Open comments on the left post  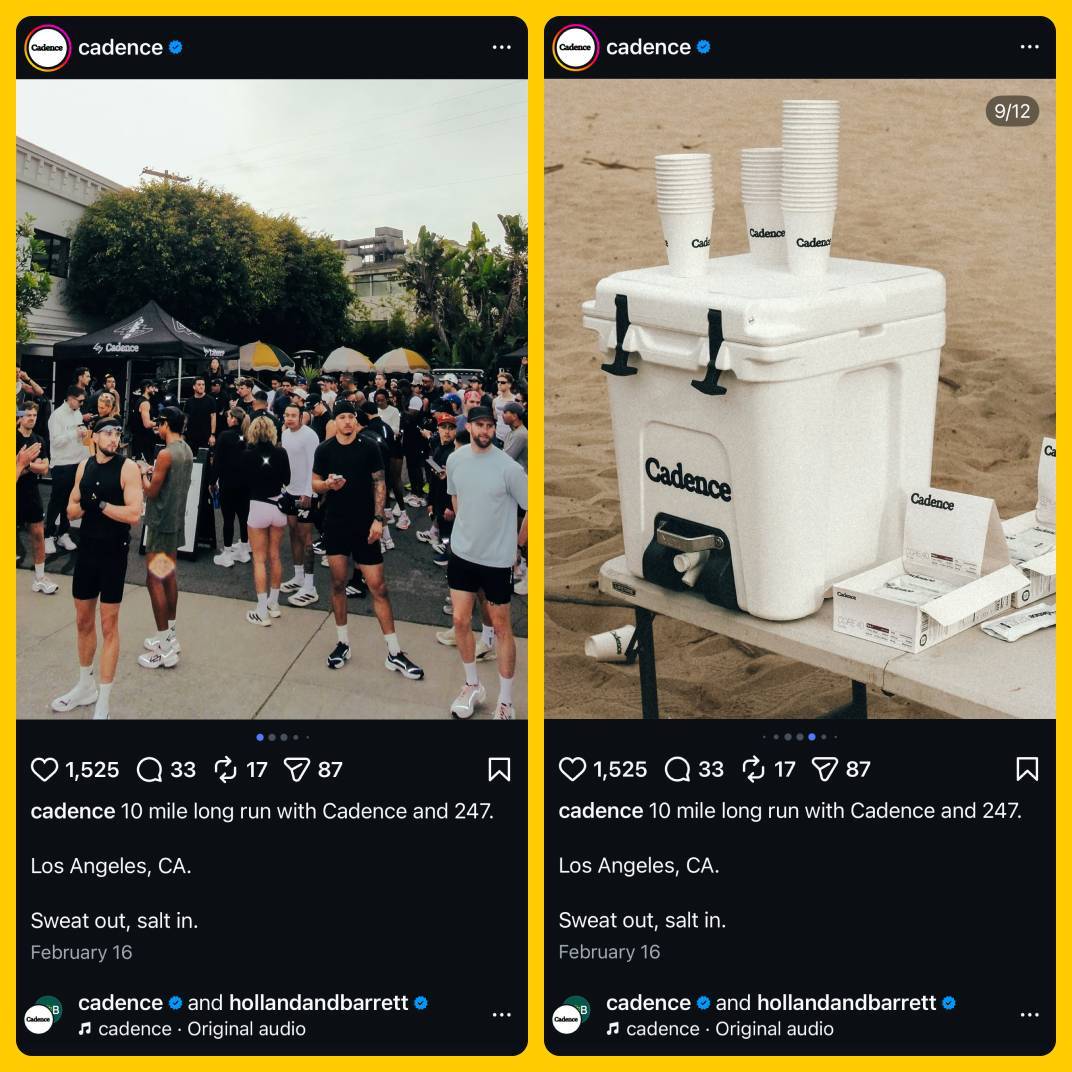[149, 769]
